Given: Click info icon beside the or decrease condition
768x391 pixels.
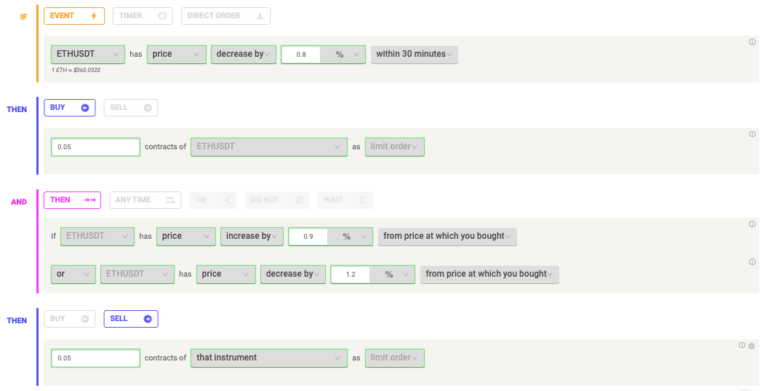Looking at the screenshot, I should pos(752,262).
